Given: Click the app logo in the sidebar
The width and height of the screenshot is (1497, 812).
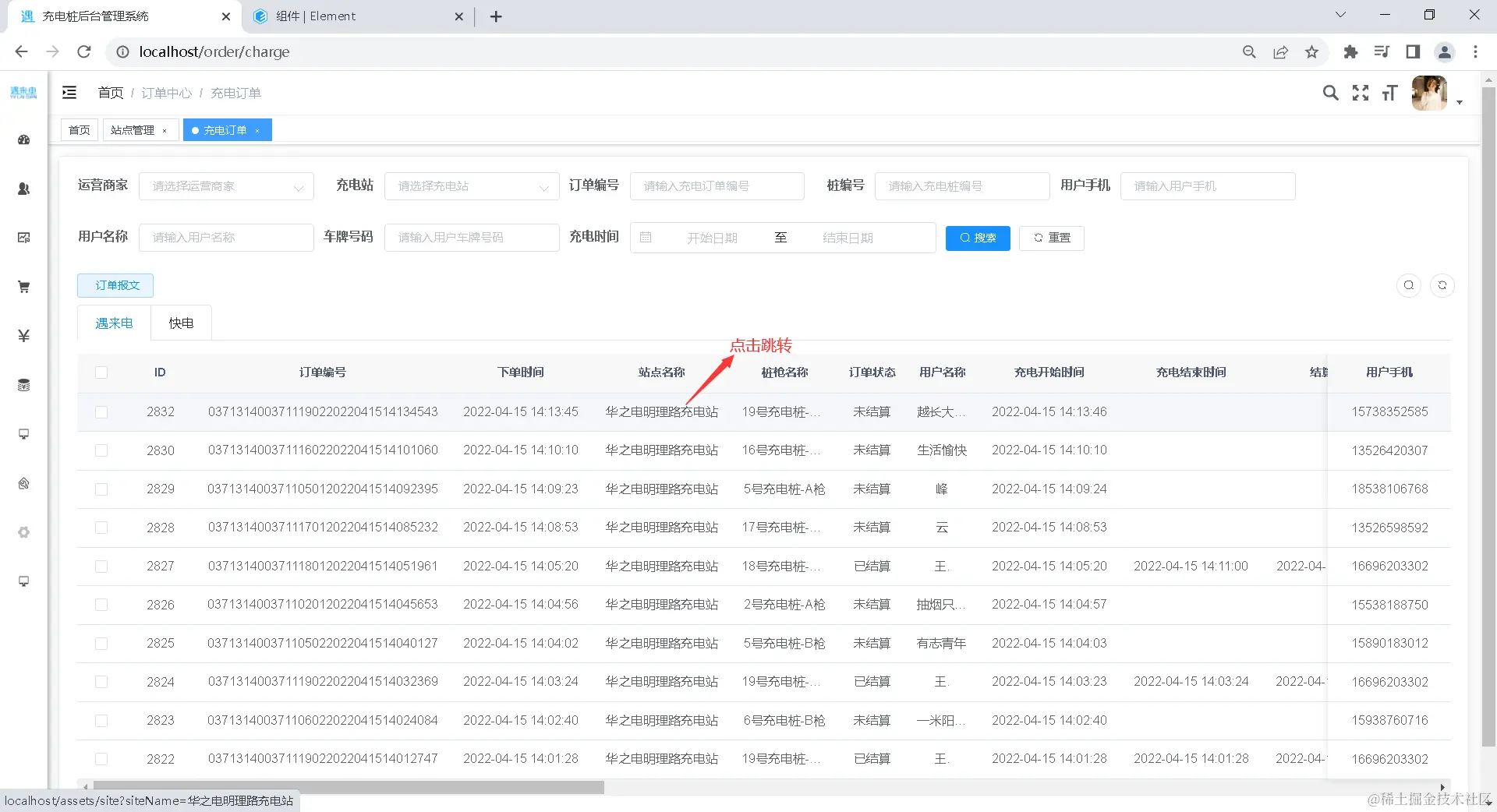Looking at the screenshot, I should 23,93.
